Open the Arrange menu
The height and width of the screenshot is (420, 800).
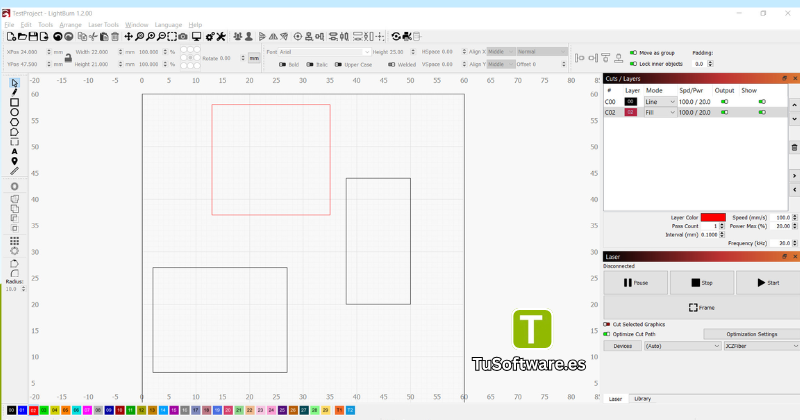(x=70, y=24)
